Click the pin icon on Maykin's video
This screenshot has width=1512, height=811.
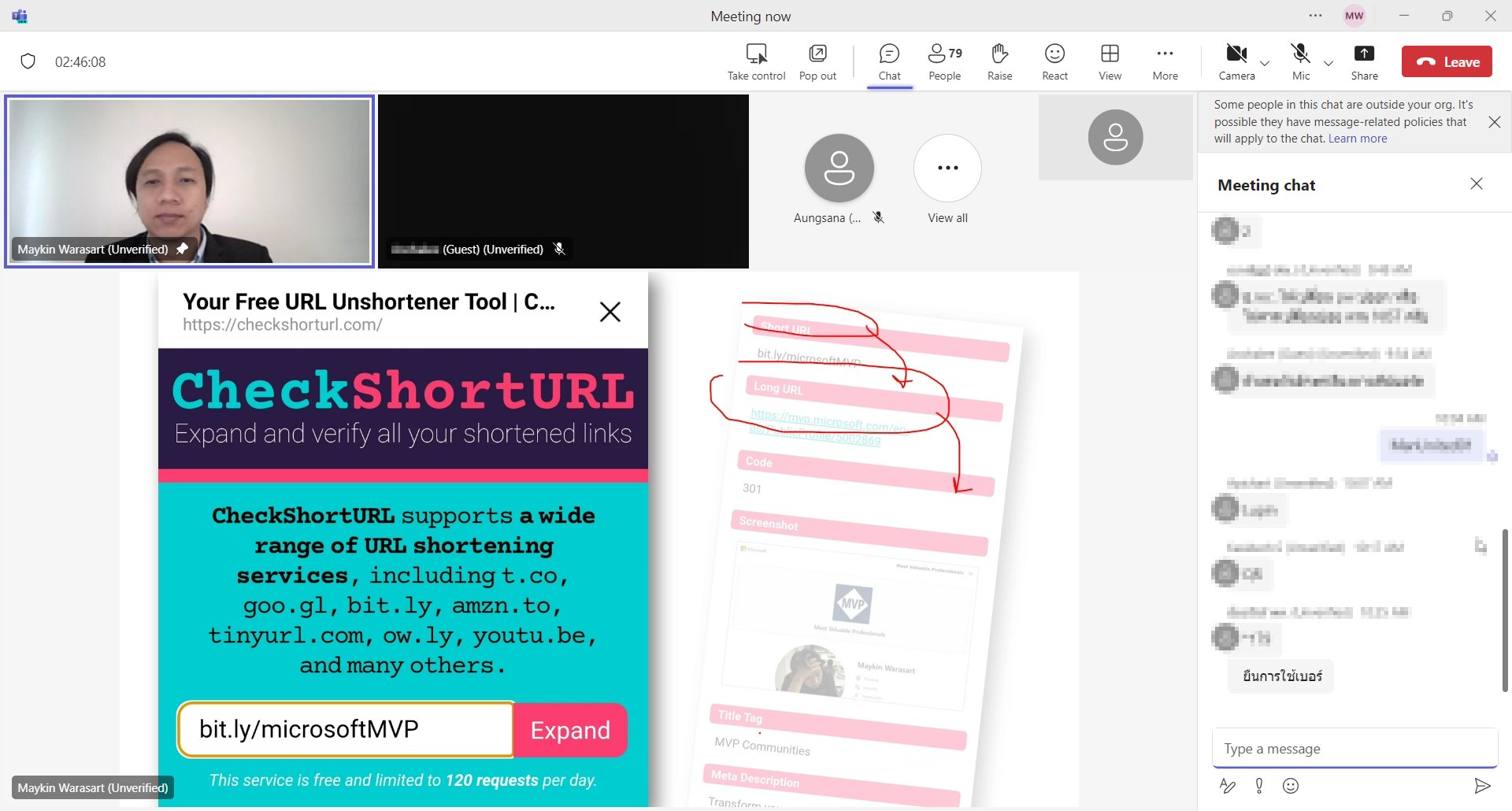coord(182,249)
